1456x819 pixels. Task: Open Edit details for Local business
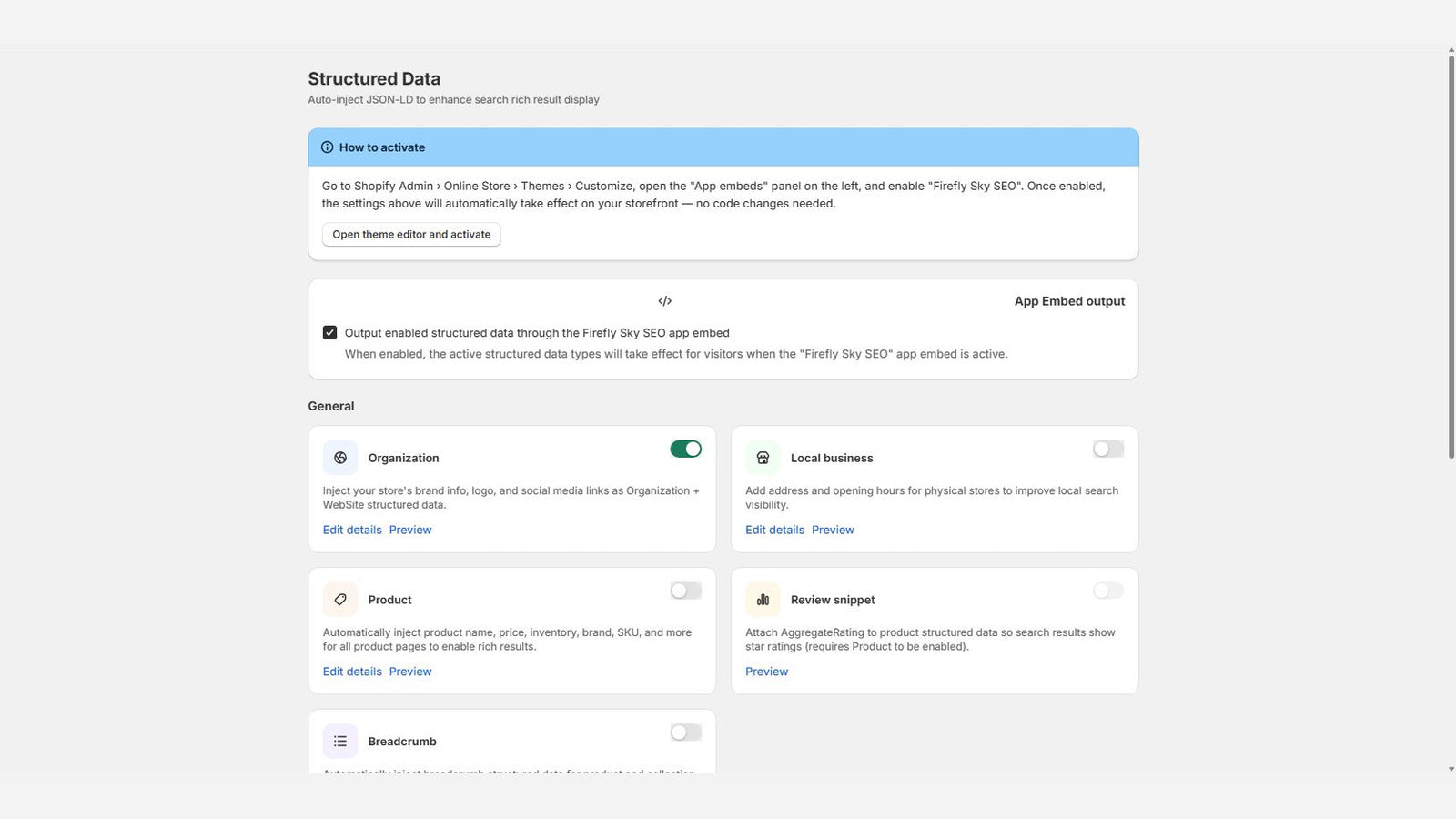click(x=774, y=530)
